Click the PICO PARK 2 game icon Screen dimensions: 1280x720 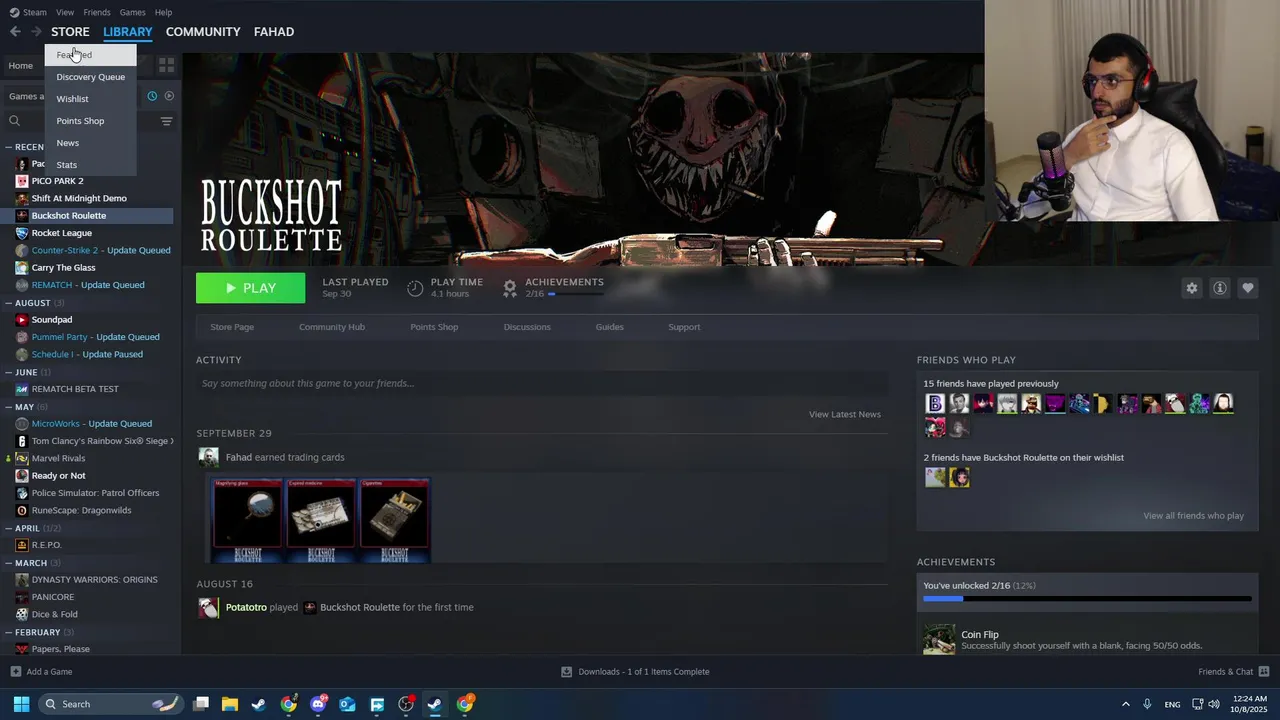22,181
